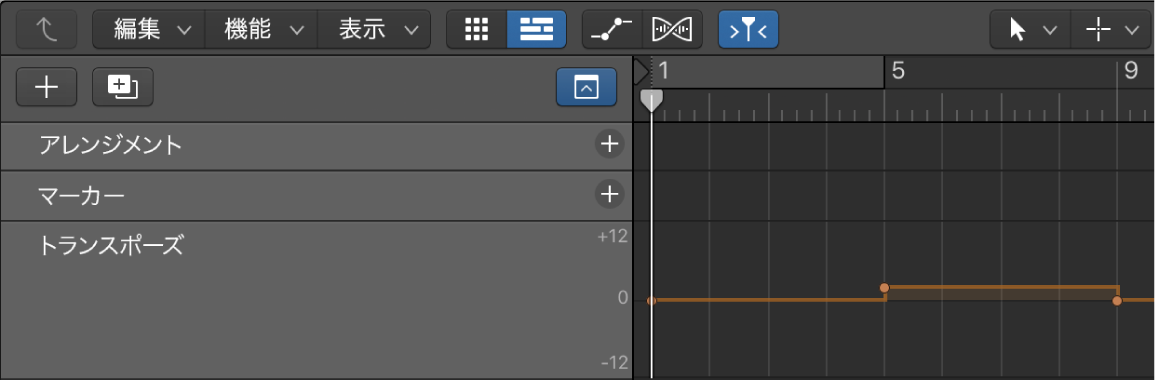This screenshot has height=380, width=1157.
Task: Add a new track with plus button
Action: [x=46, y=87]
